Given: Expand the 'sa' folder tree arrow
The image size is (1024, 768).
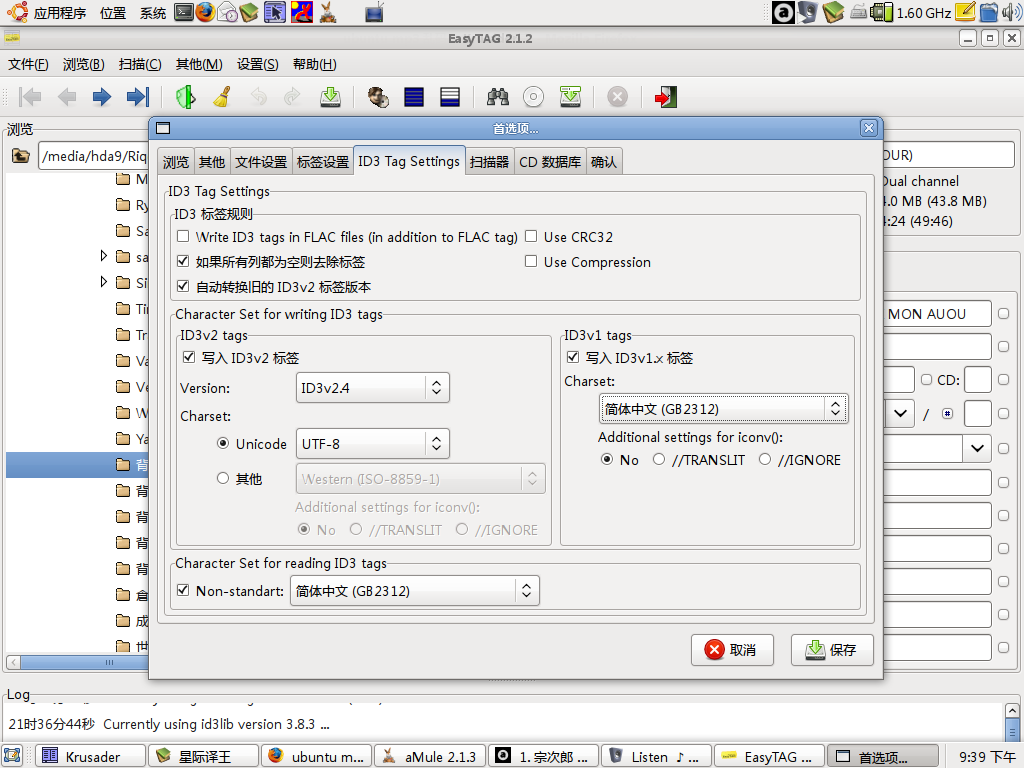Looking at the screenshot, I should [x=103, y=256].
